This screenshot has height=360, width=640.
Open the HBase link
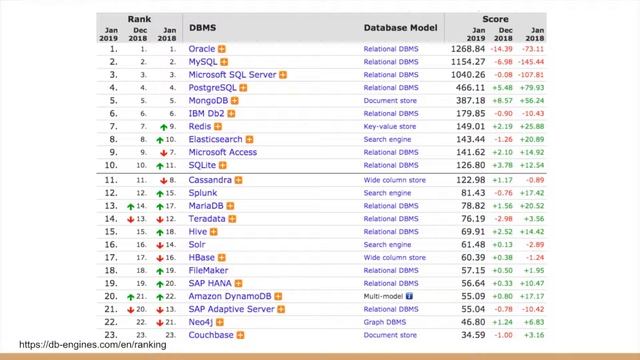click(x=201, y=258)
